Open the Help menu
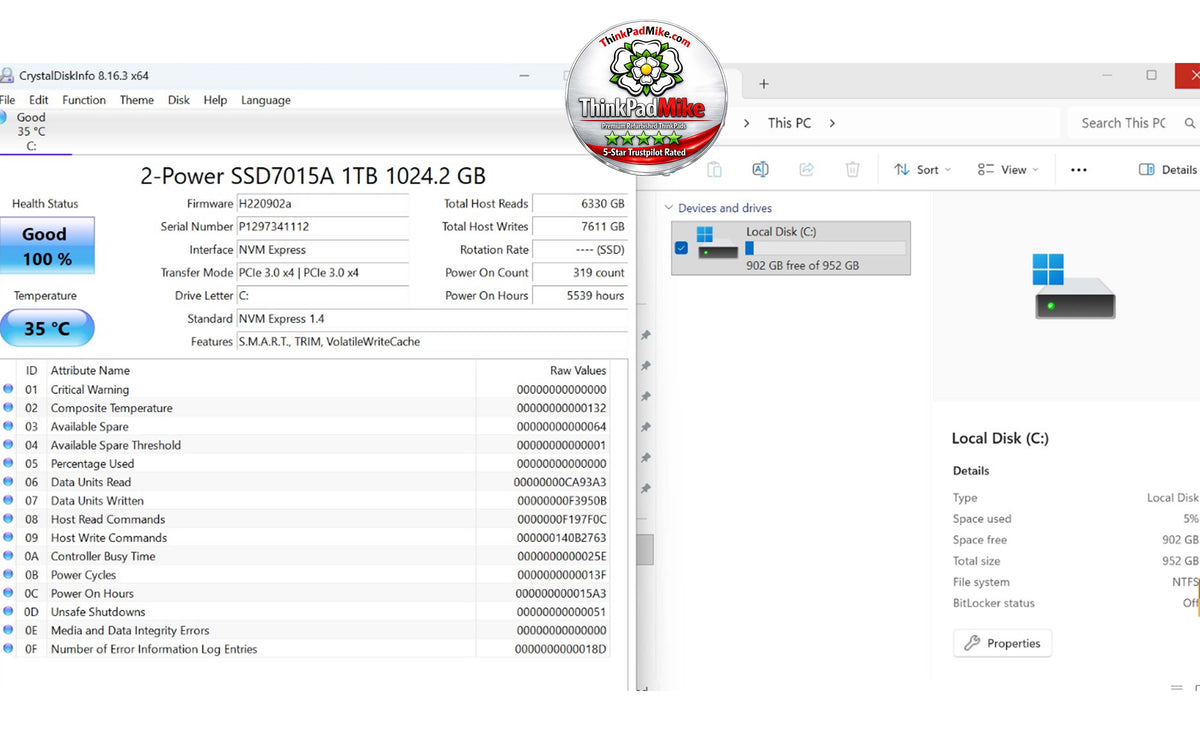Viewport: 1200px width, 754px height. (x=215, y=100)
